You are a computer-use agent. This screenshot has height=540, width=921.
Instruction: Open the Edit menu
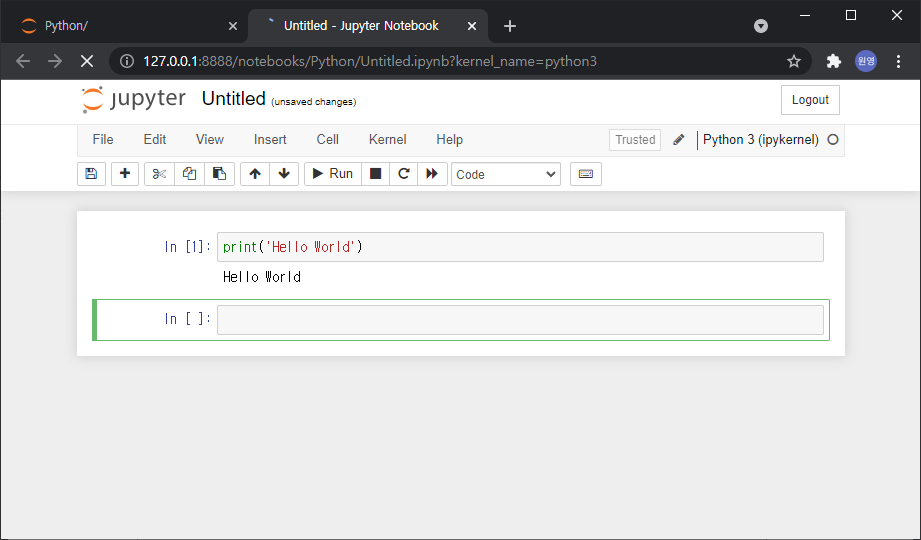[x=154, y=140]
